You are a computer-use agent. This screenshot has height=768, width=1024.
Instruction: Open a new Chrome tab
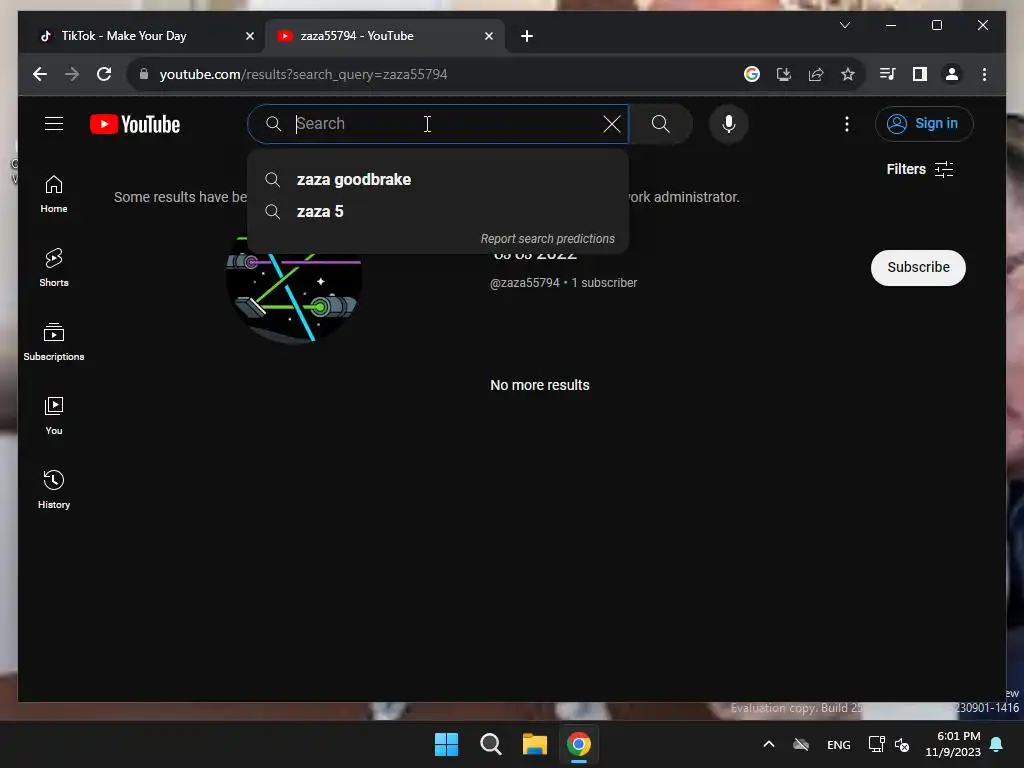[527, 36]
